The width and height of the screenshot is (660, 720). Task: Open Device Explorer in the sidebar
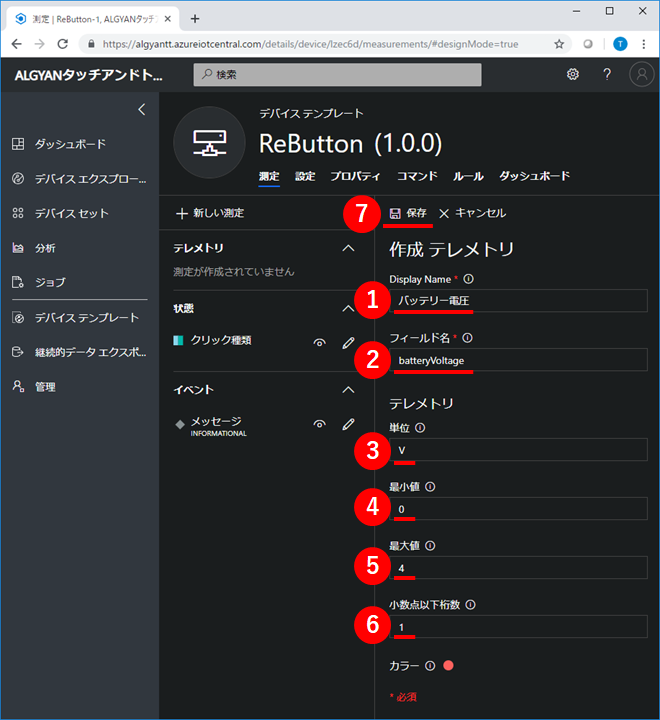click(x=79, y=179)
